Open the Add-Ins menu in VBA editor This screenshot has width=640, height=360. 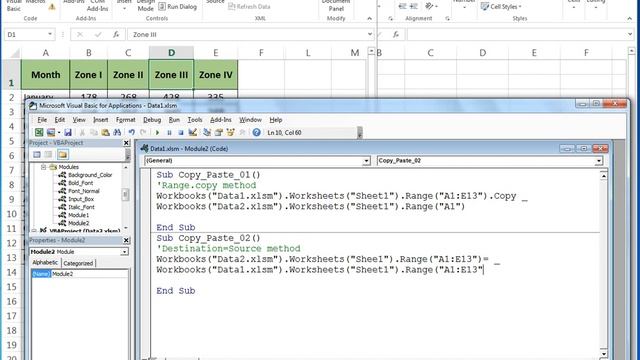tap(220, 120)
